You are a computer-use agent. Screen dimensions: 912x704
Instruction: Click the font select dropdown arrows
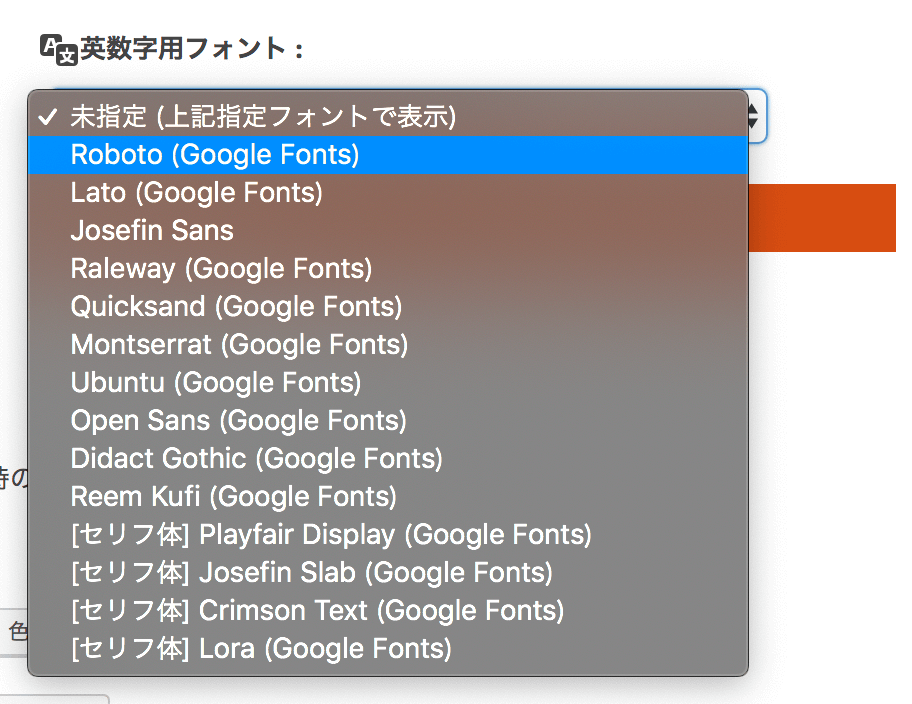pyautogui.click(x=756, y=116)
